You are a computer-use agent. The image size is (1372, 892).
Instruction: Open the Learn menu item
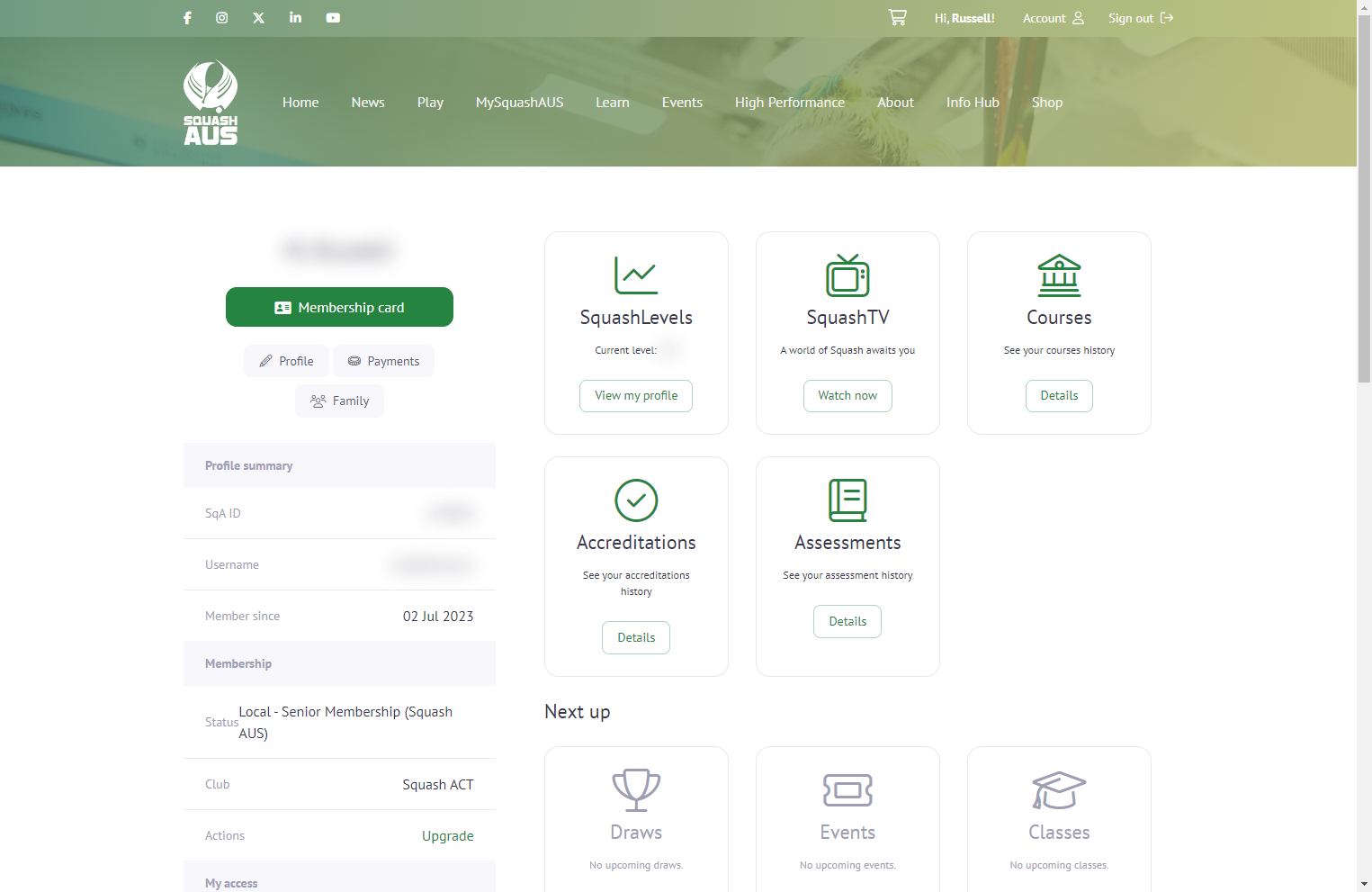click(x=613, y=103)
